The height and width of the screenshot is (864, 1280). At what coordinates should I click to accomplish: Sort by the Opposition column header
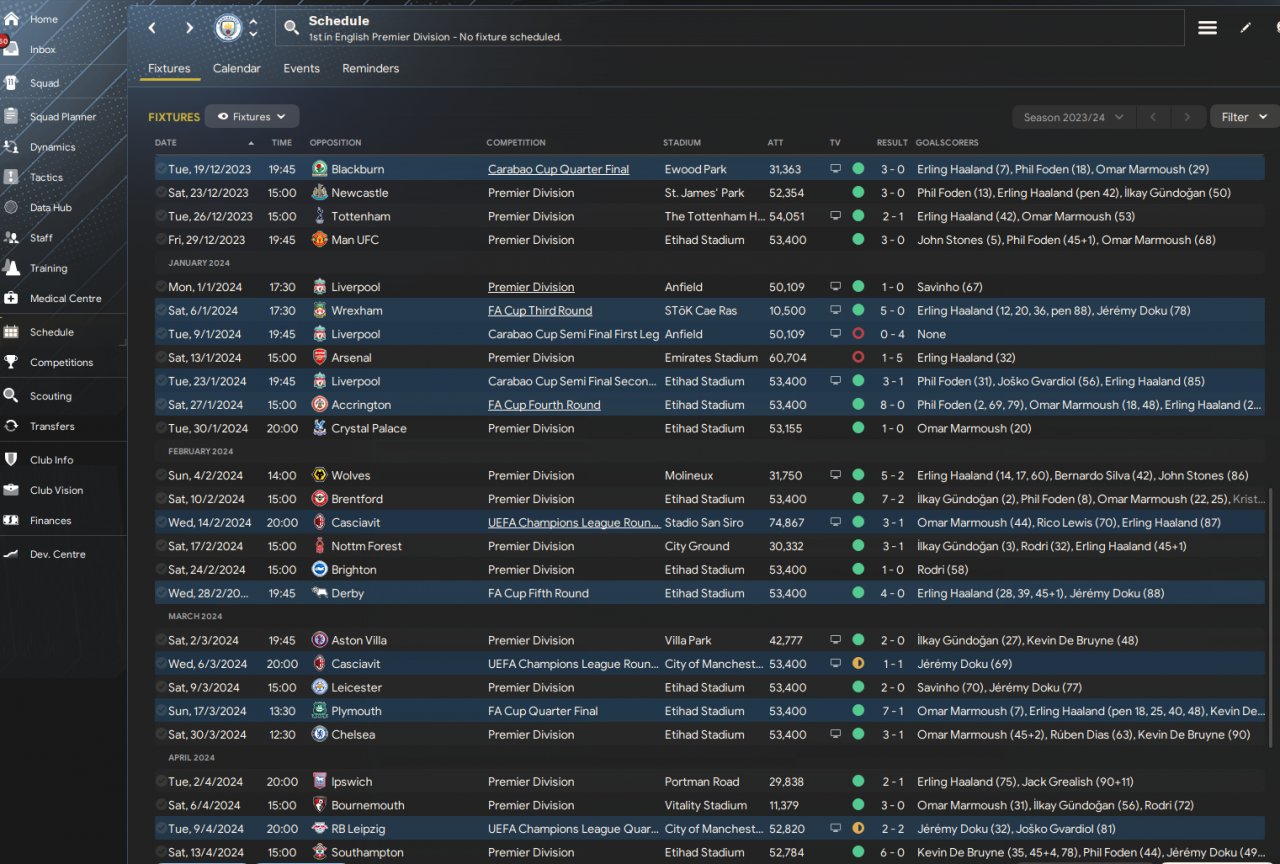click(x=335, y=143)
